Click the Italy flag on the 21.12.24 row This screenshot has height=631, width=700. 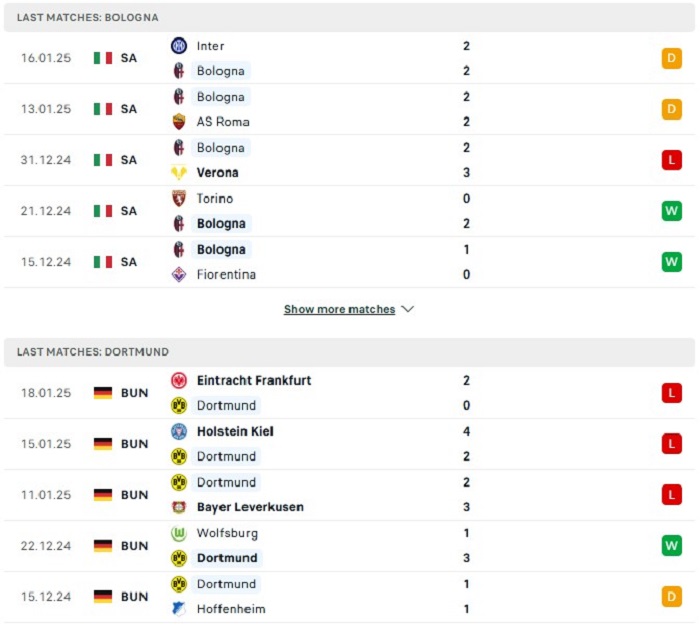click(x=103, y=211)
